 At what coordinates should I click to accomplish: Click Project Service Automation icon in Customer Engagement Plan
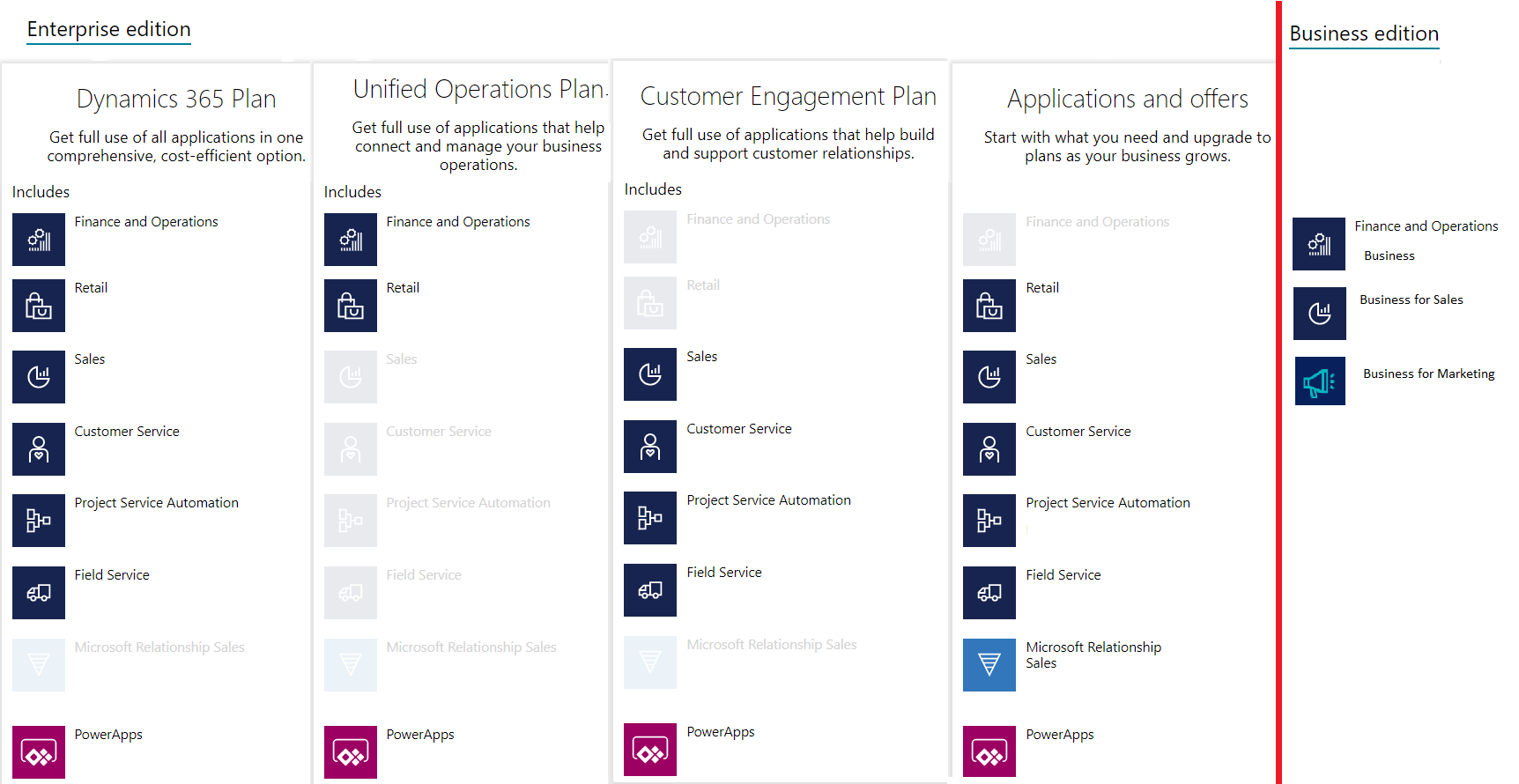(x=650, y=518)
